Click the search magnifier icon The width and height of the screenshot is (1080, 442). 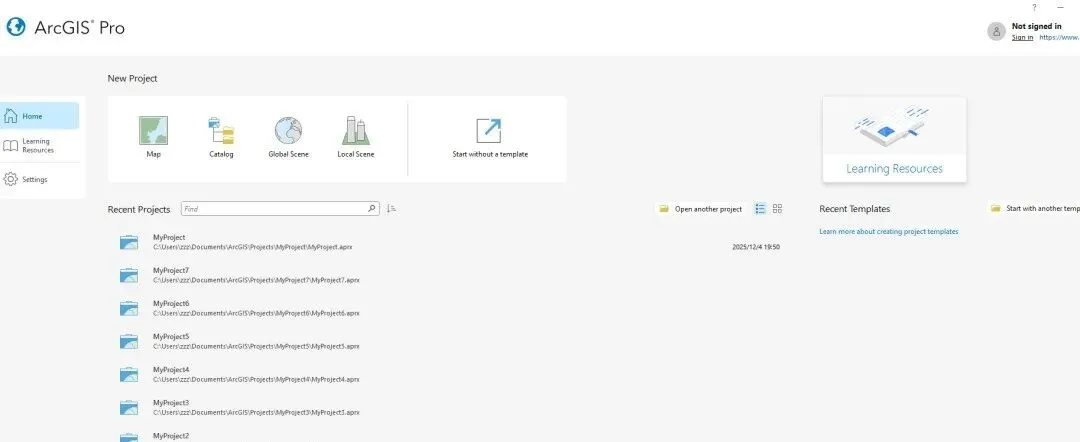pyautogui.click(x=372, y=209)
